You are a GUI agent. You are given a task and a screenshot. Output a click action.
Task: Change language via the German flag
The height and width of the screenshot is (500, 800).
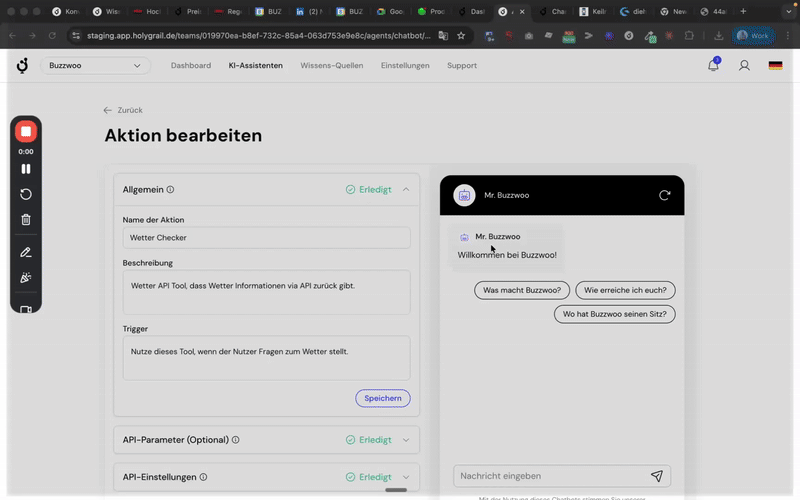tap(775, 66)
